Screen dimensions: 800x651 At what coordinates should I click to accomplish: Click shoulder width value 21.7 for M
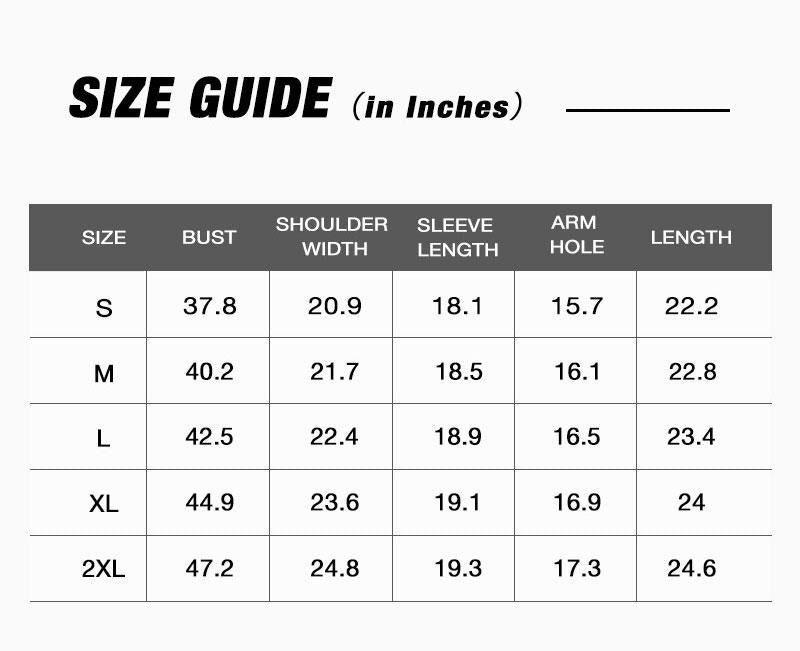[x=334, y=372]
